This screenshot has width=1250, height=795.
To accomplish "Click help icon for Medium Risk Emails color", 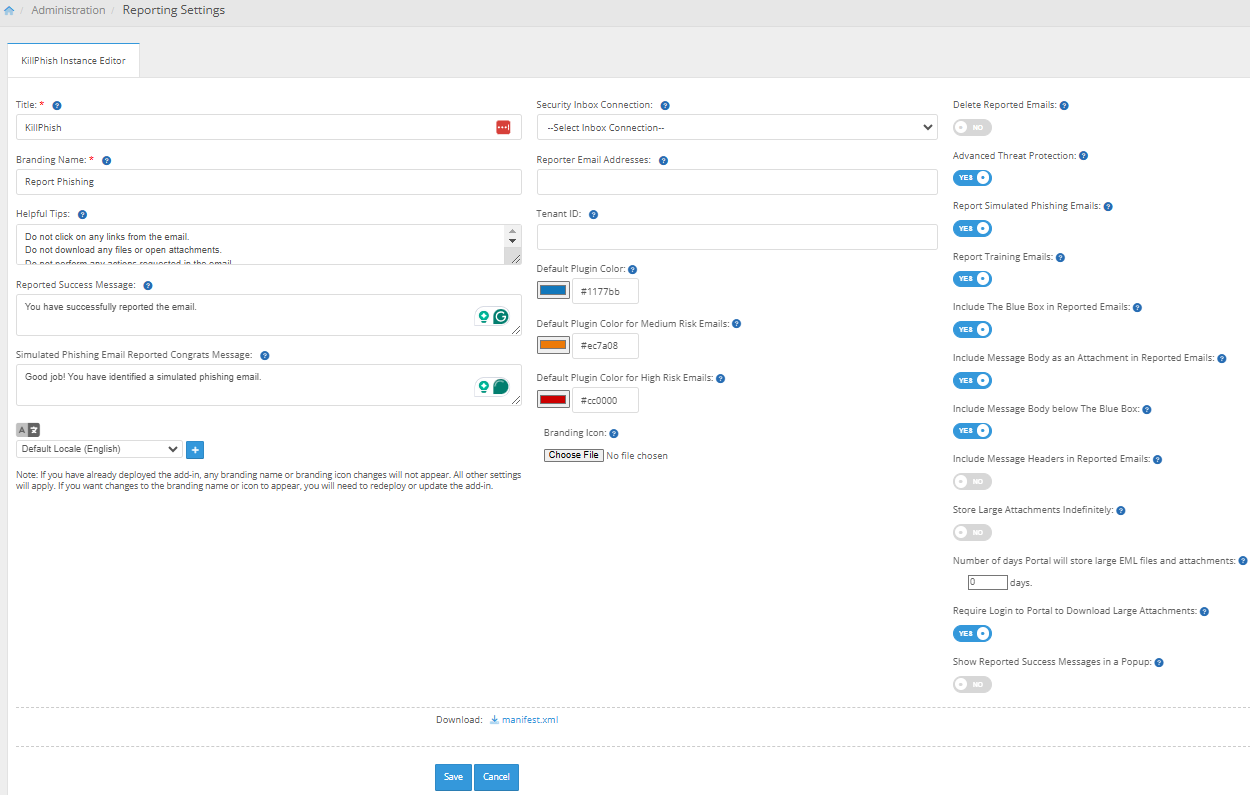I will point(736,324).
